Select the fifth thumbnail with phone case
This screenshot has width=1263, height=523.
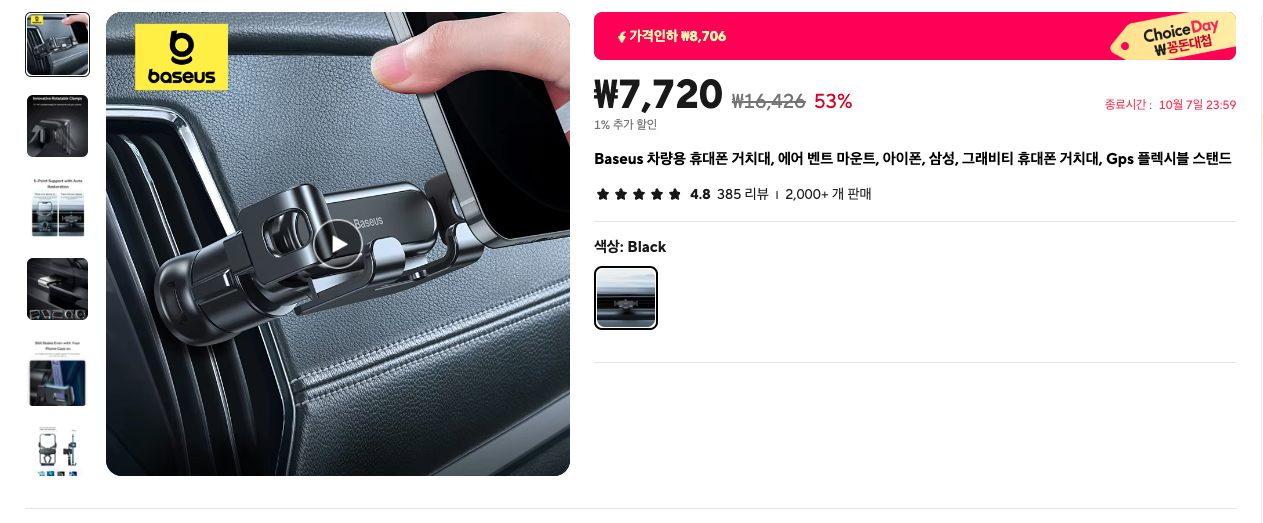[57, 371]
